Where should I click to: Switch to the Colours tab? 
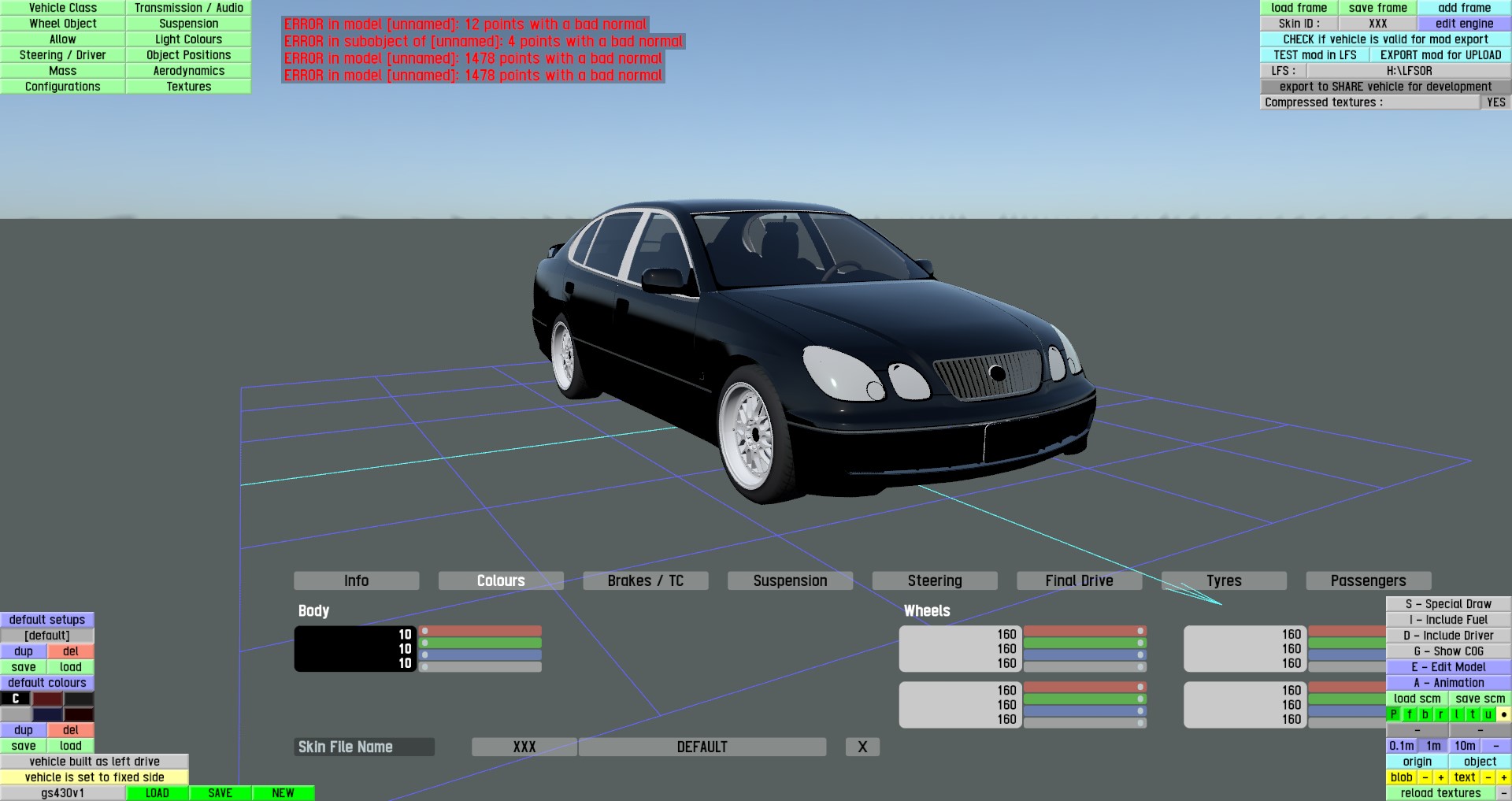pos(501,580)
